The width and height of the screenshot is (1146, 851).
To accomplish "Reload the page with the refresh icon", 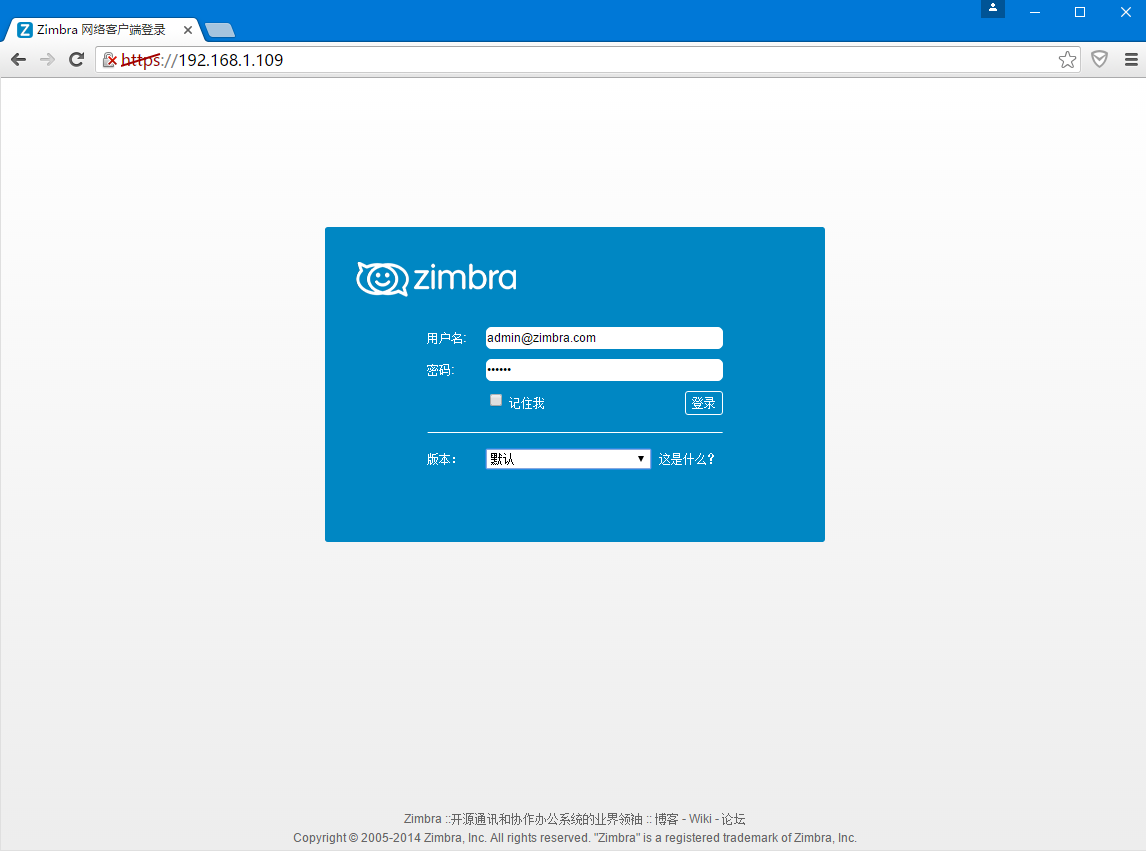I will click(x=77, y=60).
